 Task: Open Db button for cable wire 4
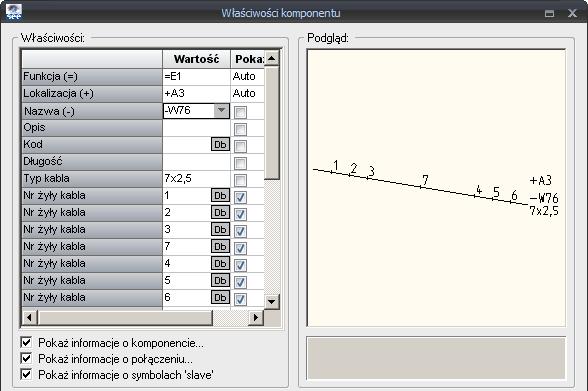pyautogui.click(x=220, y=264)
